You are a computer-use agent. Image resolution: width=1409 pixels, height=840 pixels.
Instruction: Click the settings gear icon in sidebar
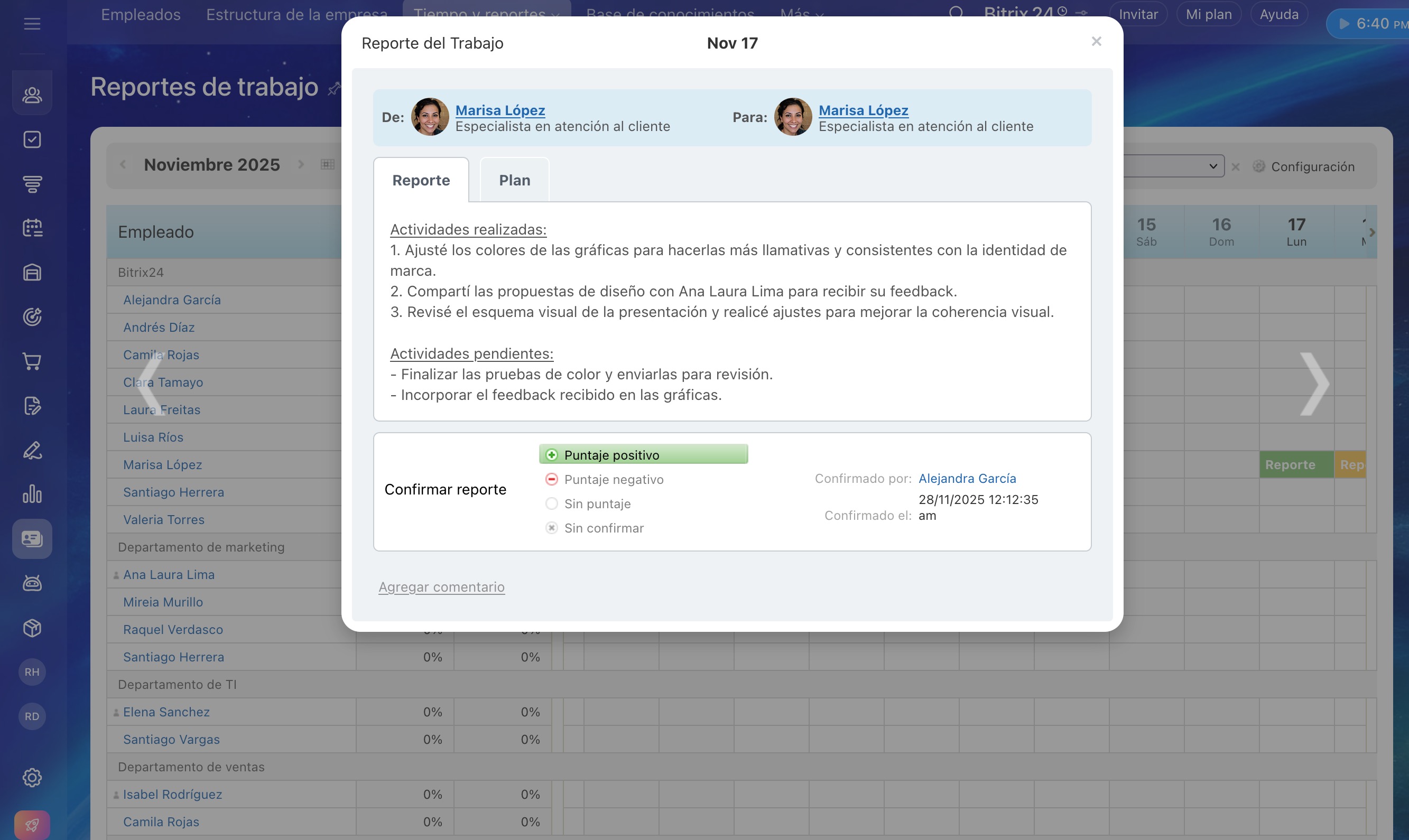click(x=32, y=778)
